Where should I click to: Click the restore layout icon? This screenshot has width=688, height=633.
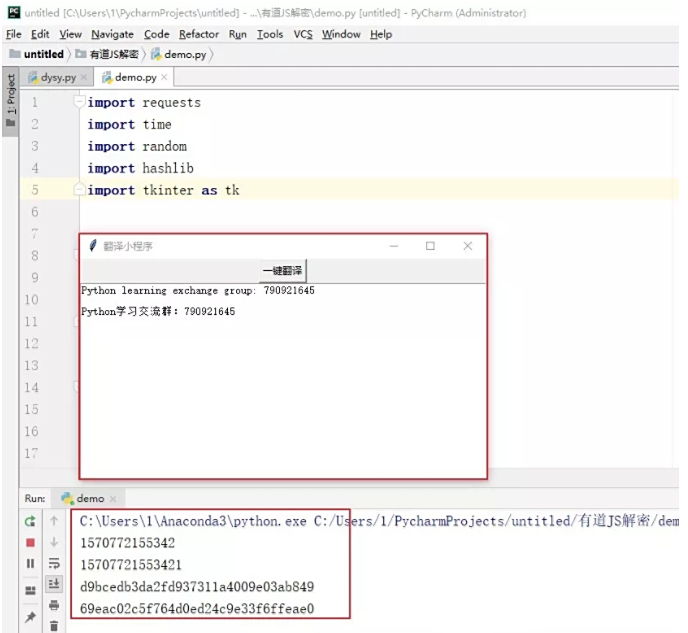coord(30,590)
